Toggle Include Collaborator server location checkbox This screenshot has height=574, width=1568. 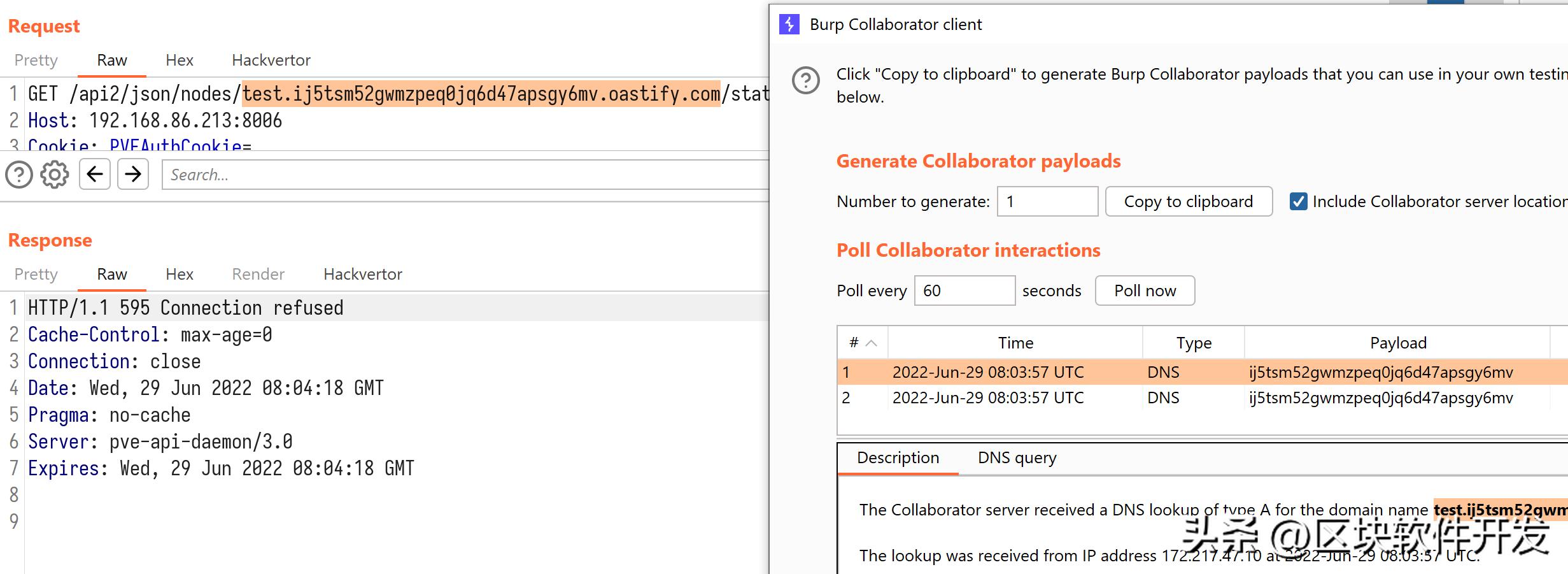[1298, 202]
